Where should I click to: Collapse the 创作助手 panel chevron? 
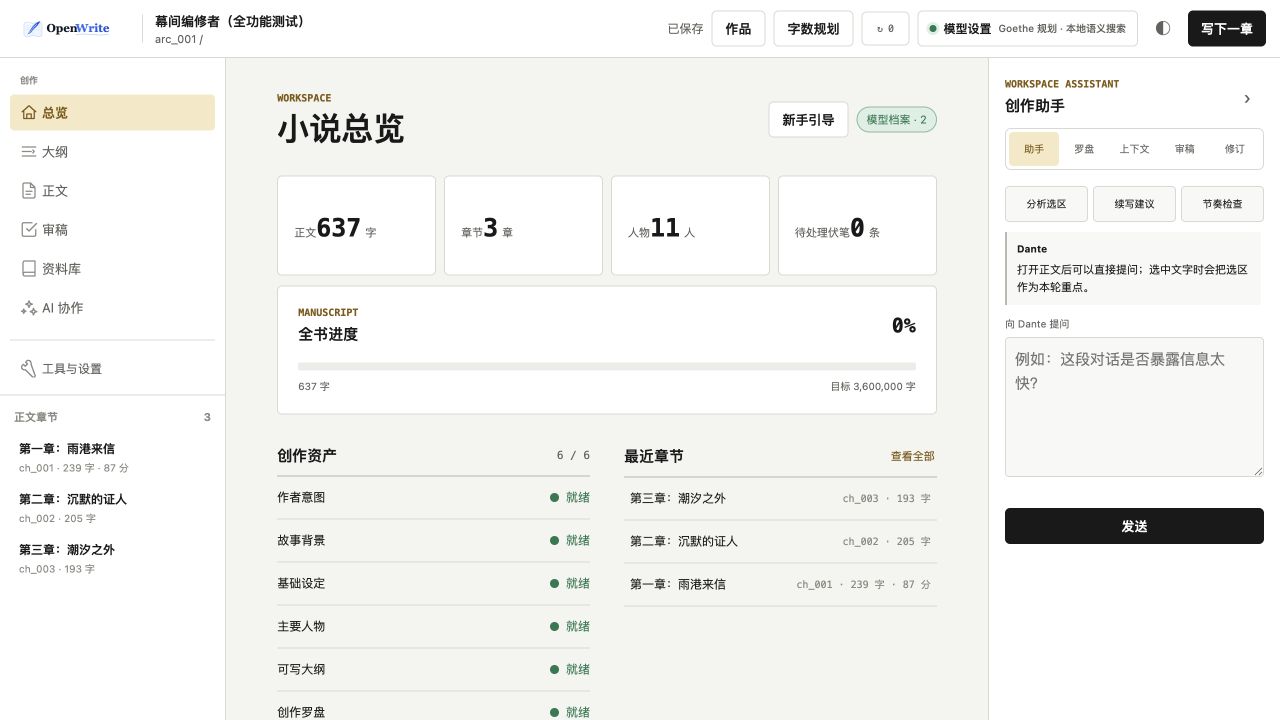1247,98
